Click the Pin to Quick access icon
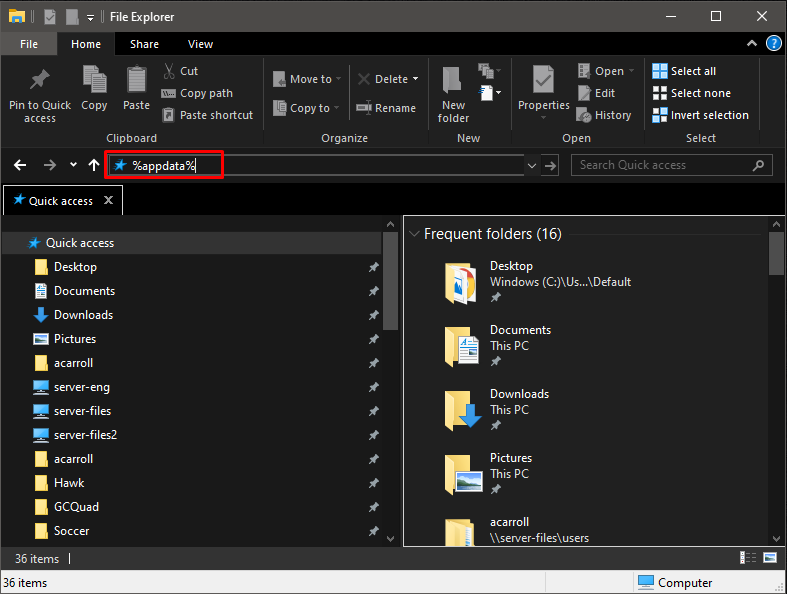787x594 pixels. [40, 80]
